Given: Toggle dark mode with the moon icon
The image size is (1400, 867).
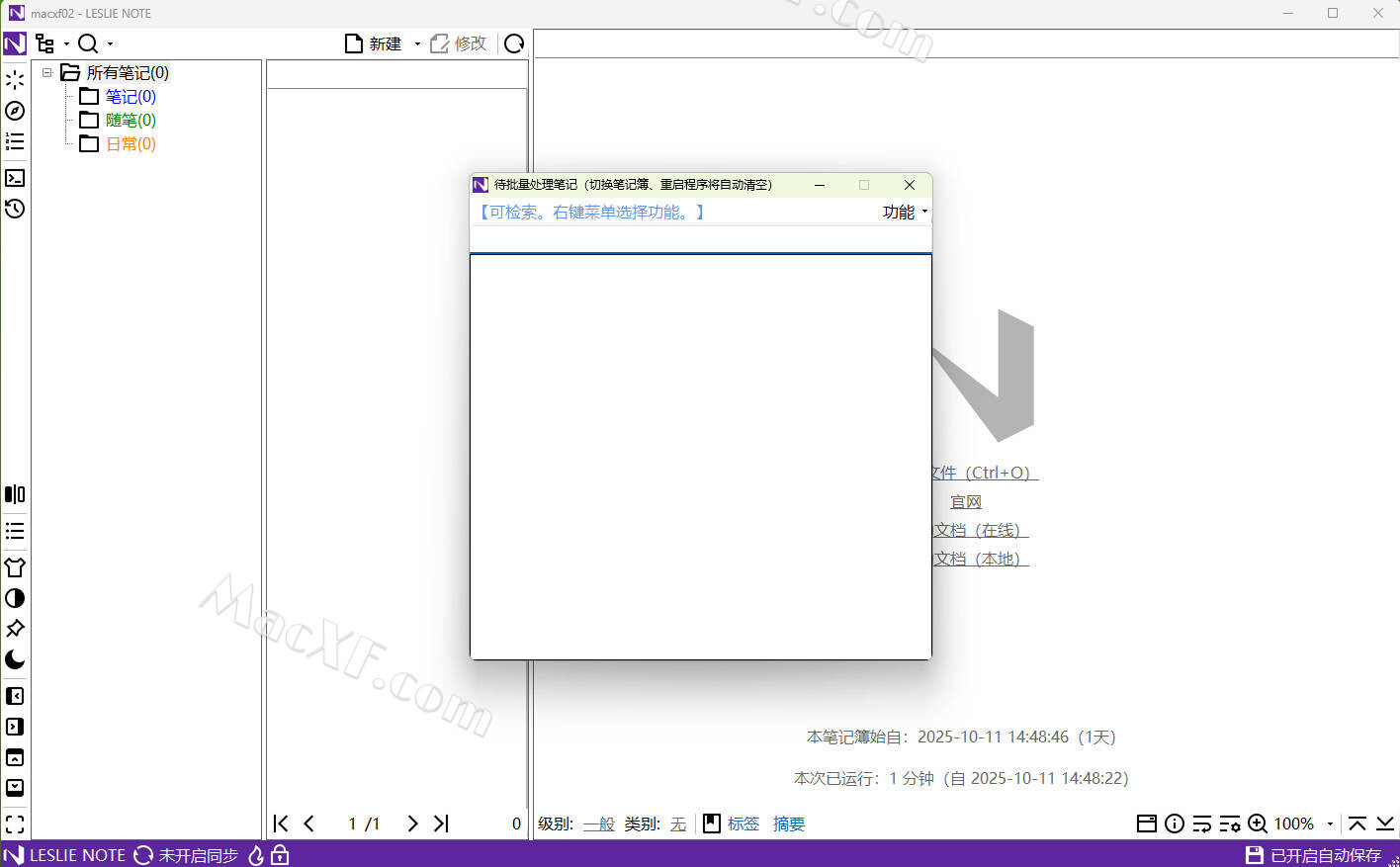Looking at the screenshot, I should pos(15,659).
